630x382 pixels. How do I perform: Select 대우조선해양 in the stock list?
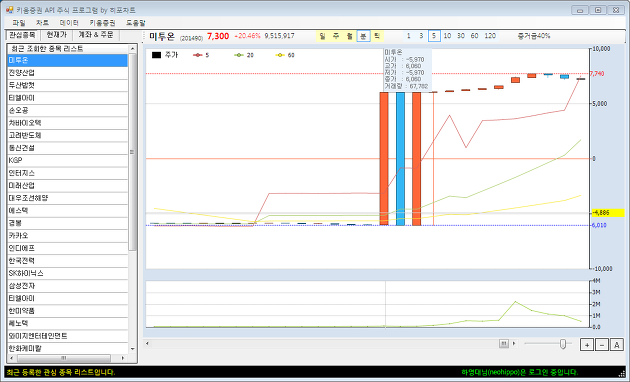pos(67,198)
